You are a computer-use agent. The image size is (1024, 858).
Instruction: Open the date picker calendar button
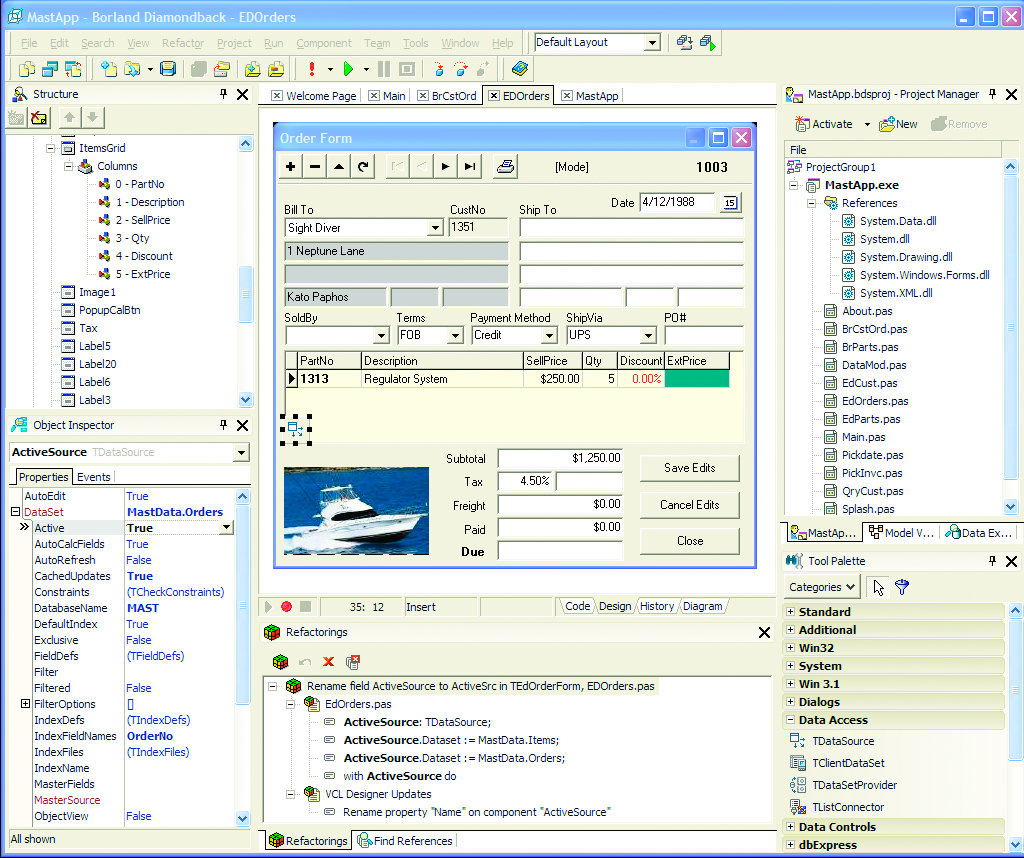coord(730,203)
